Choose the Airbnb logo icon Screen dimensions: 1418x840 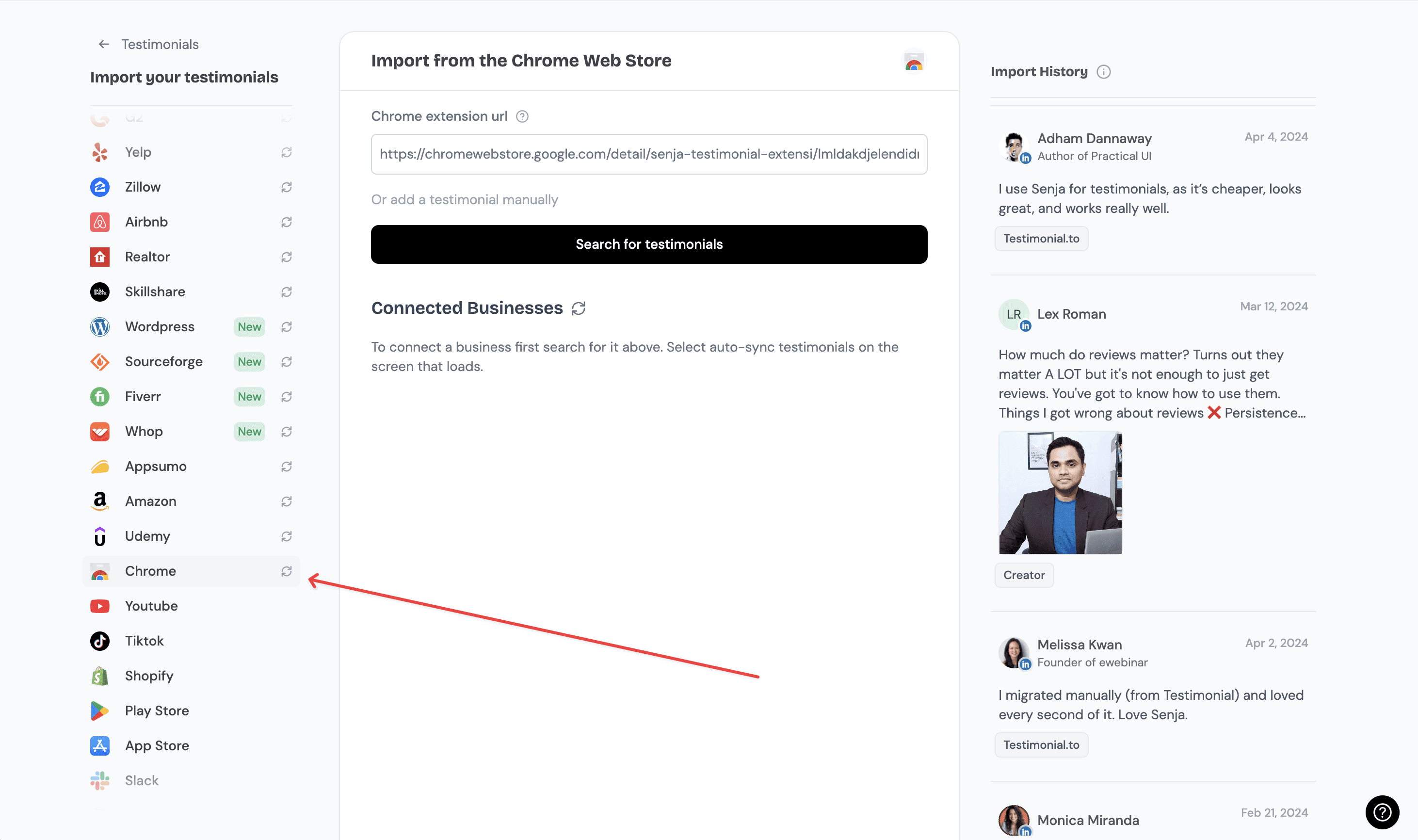tap(100, 222)
